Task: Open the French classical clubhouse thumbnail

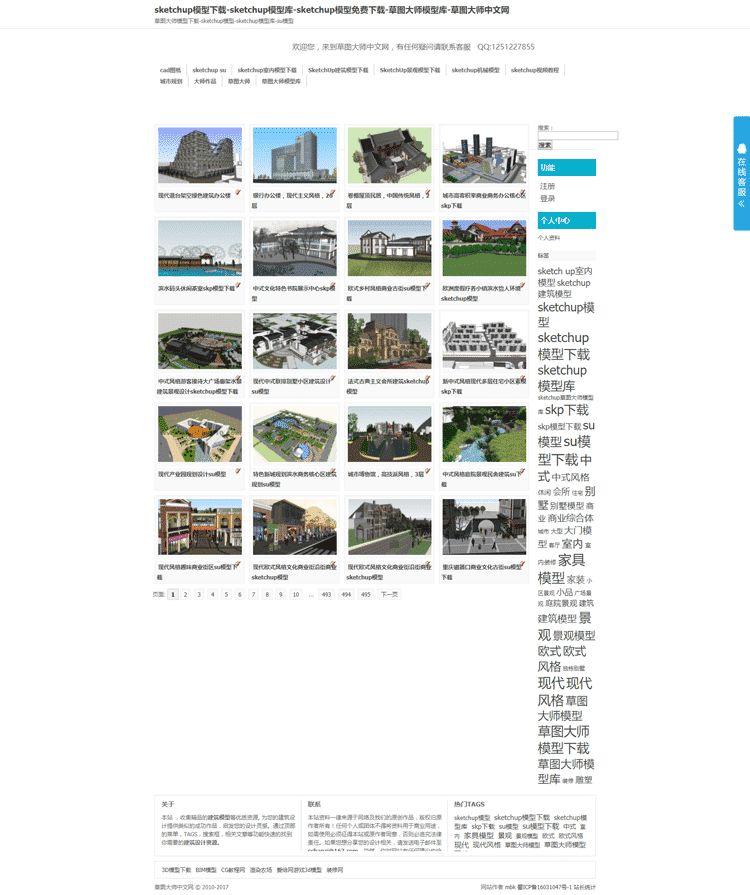Action: click(x=389, y=341)
